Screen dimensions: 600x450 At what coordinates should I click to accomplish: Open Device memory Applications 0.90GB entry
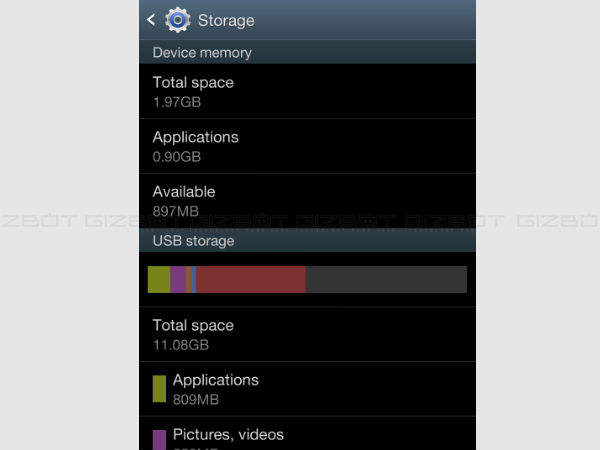coord(308,146)
